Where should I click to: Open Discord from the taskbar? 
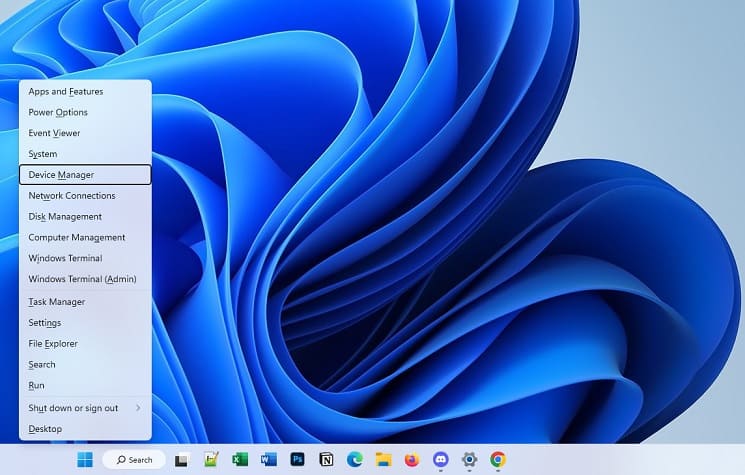(441, 459)
